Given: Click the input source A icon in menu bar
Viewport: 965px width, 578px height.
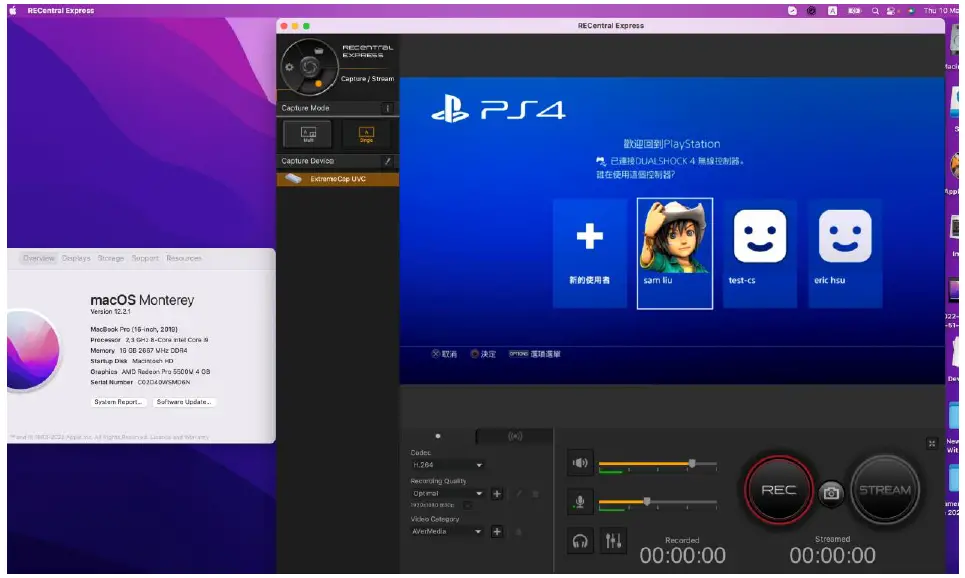Looking at the screenshot, I should pyautogui.click(x=832, y=10).
